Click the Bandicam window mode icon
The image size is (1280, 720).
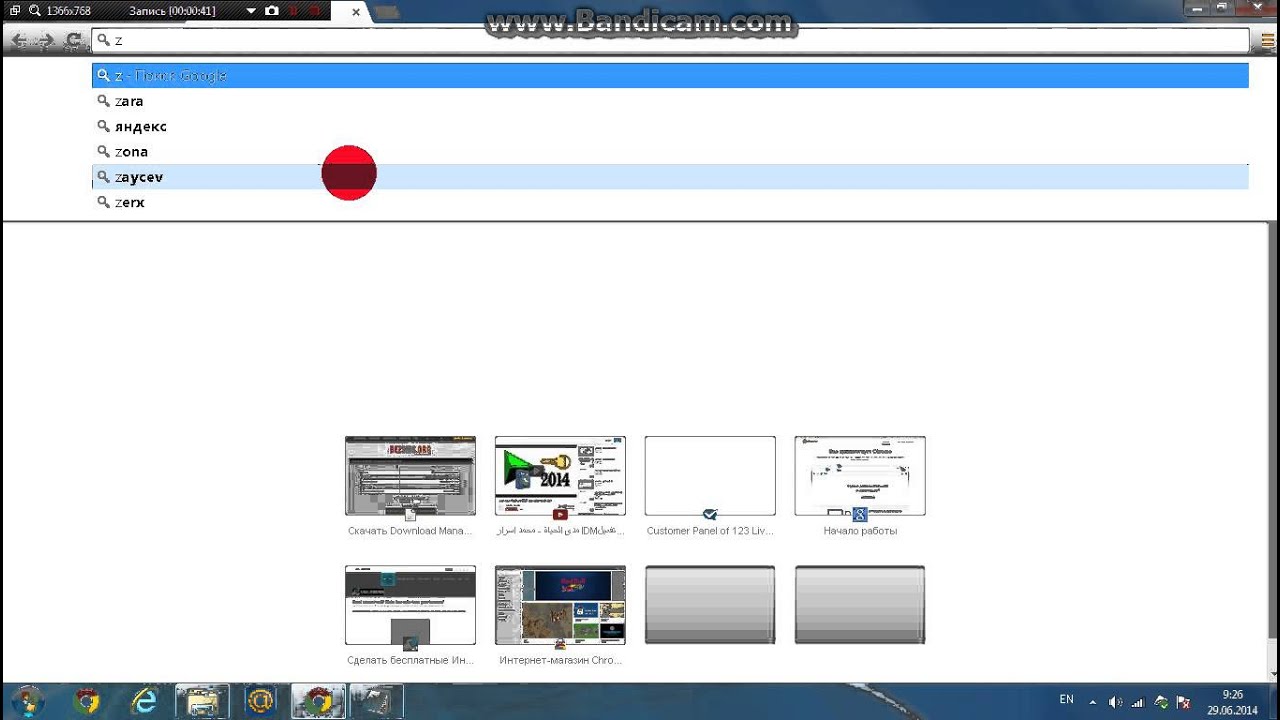point(15,11)
